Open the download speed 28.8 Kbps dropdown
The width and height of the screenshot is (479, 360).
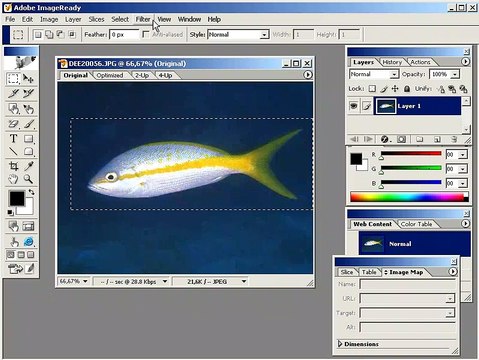pyautogui.click(x=165, y=281)
